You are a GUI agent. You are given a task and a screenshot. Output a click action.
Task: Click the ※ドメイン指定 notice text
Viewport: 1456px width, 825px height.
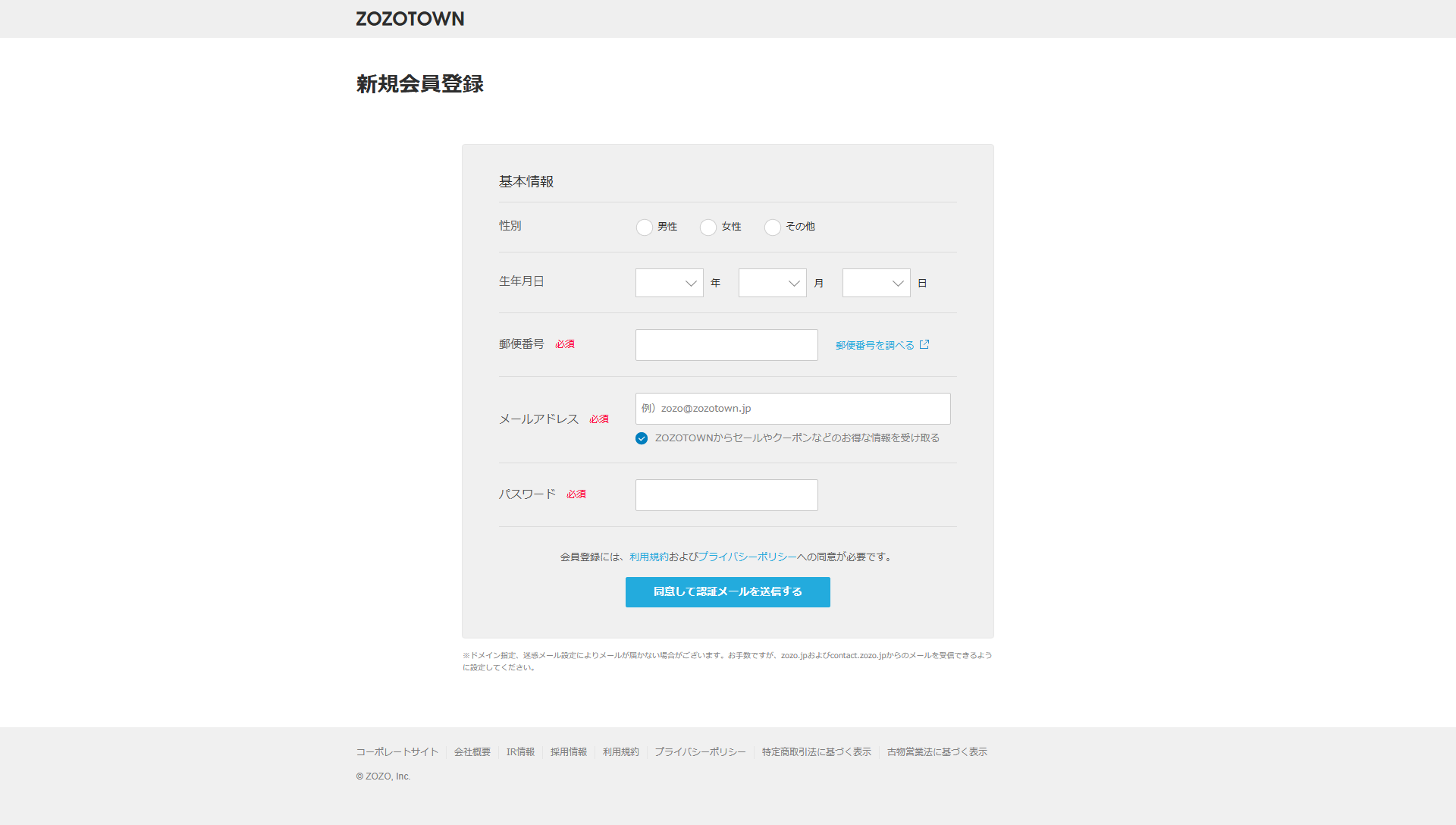point(728,661)
